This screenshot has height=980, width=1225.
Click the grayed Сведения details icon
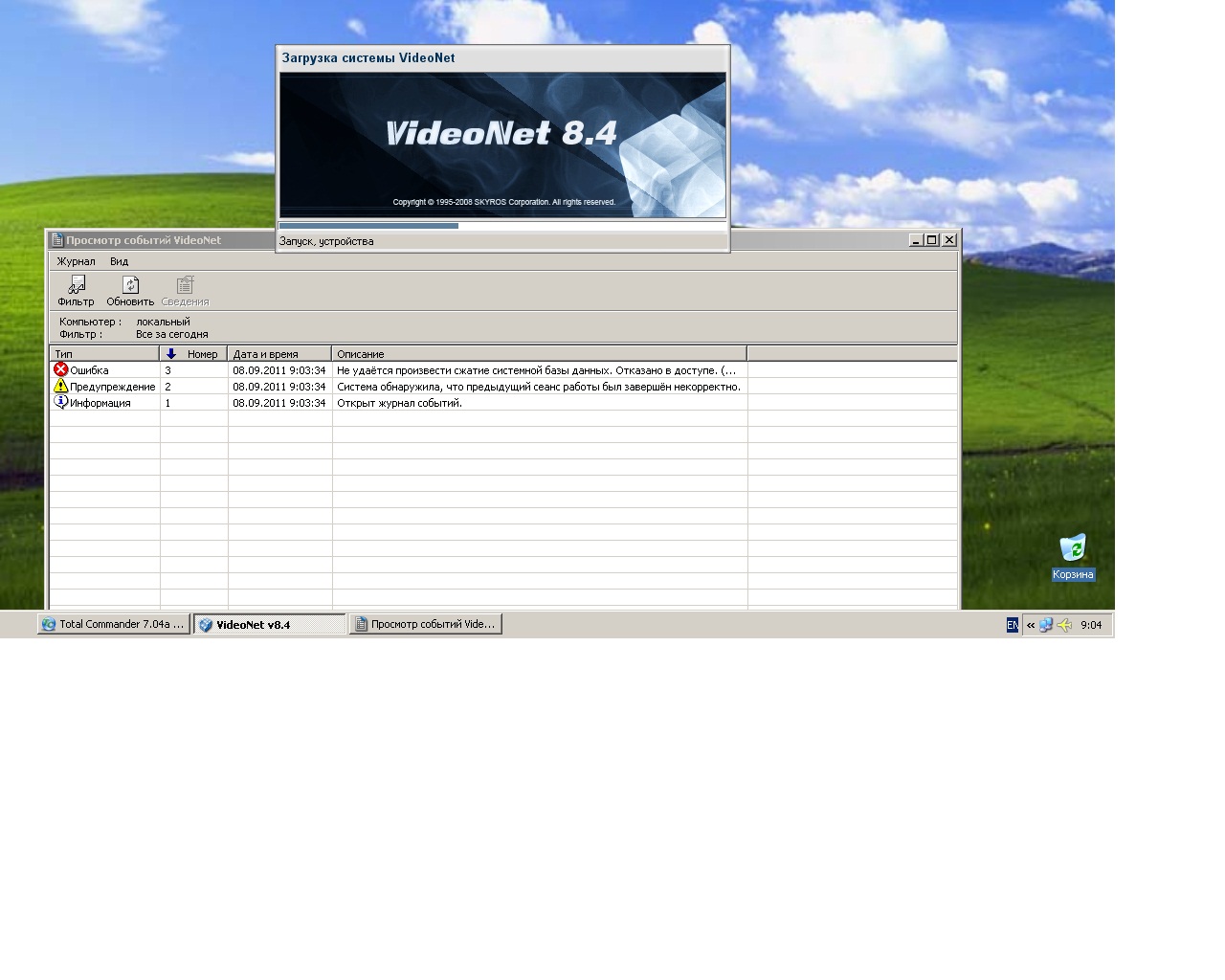coord(185,285)
